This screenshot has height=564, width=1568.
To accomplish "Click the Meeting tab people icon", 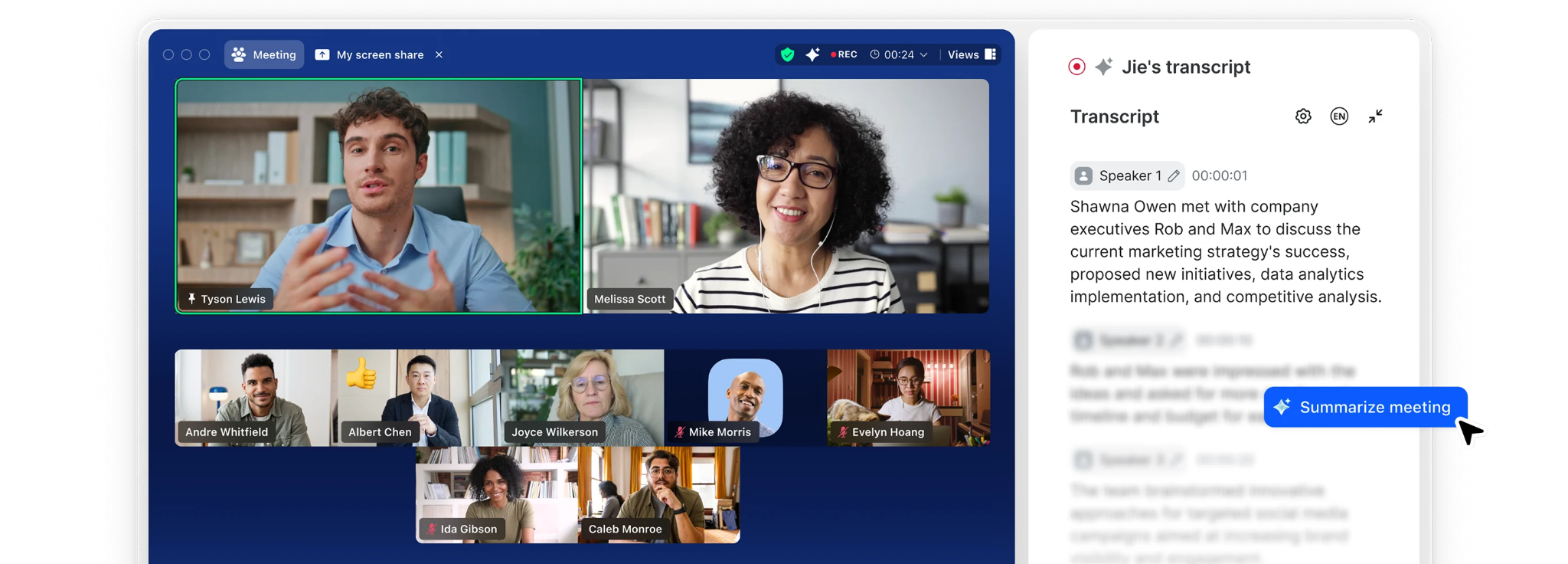I will click(x=239, y=54).
